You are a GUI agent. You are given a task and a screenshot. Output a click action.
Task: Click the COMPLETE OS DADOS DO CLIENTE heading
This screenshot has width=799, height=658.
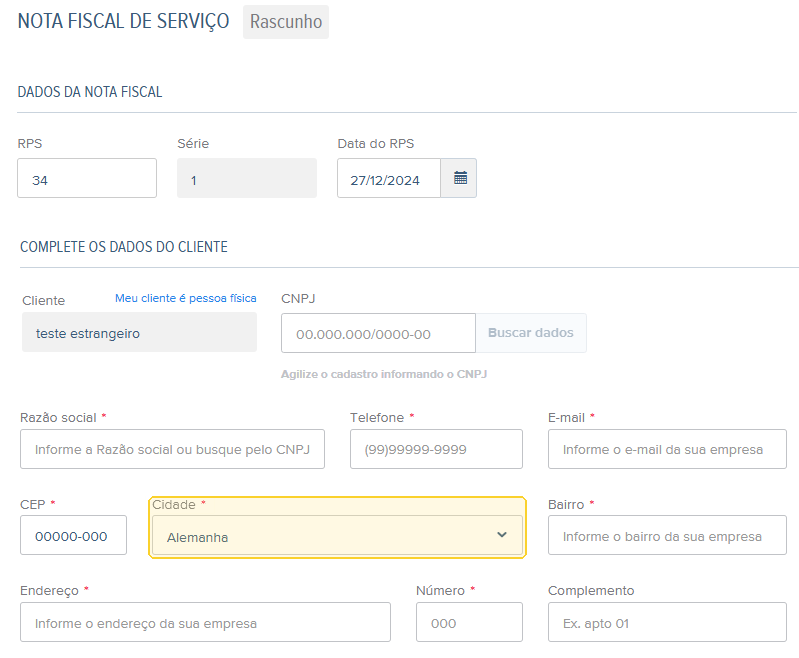[x=124, y=247]
